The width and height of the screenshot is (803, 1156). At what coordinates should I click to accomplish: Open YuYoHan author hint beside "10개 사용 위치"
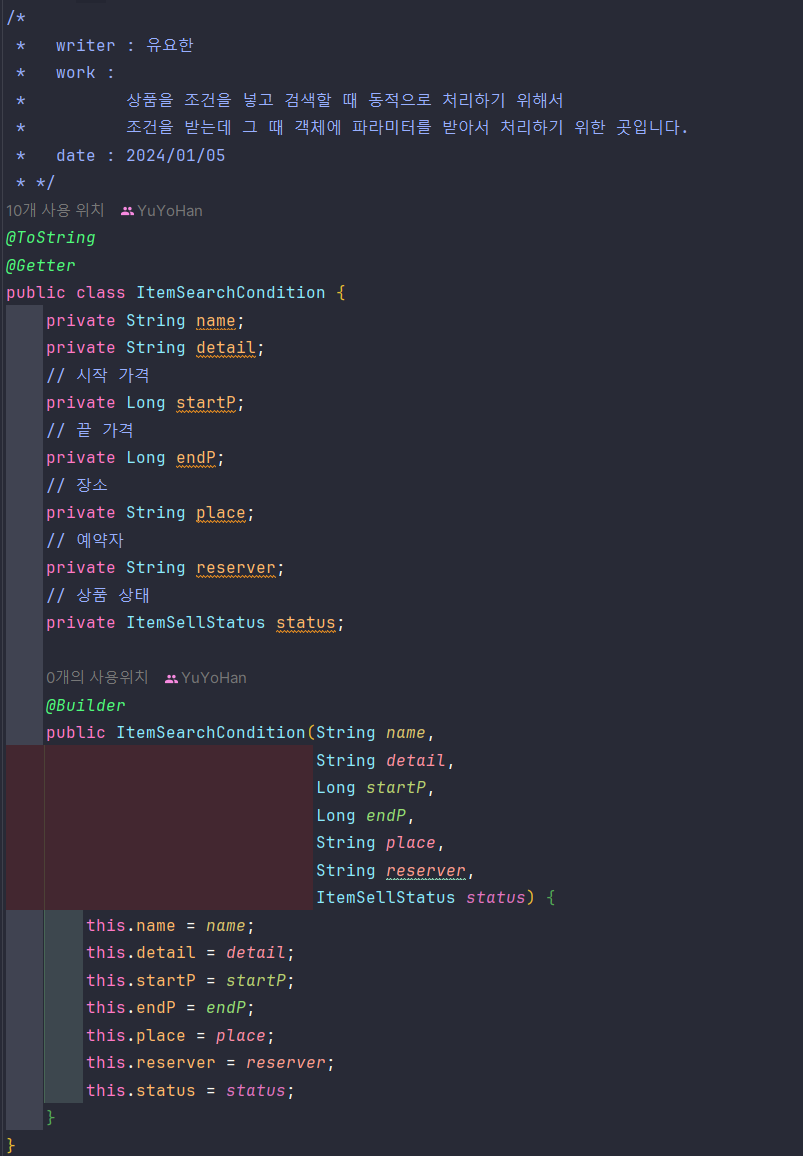click(170, 211)
